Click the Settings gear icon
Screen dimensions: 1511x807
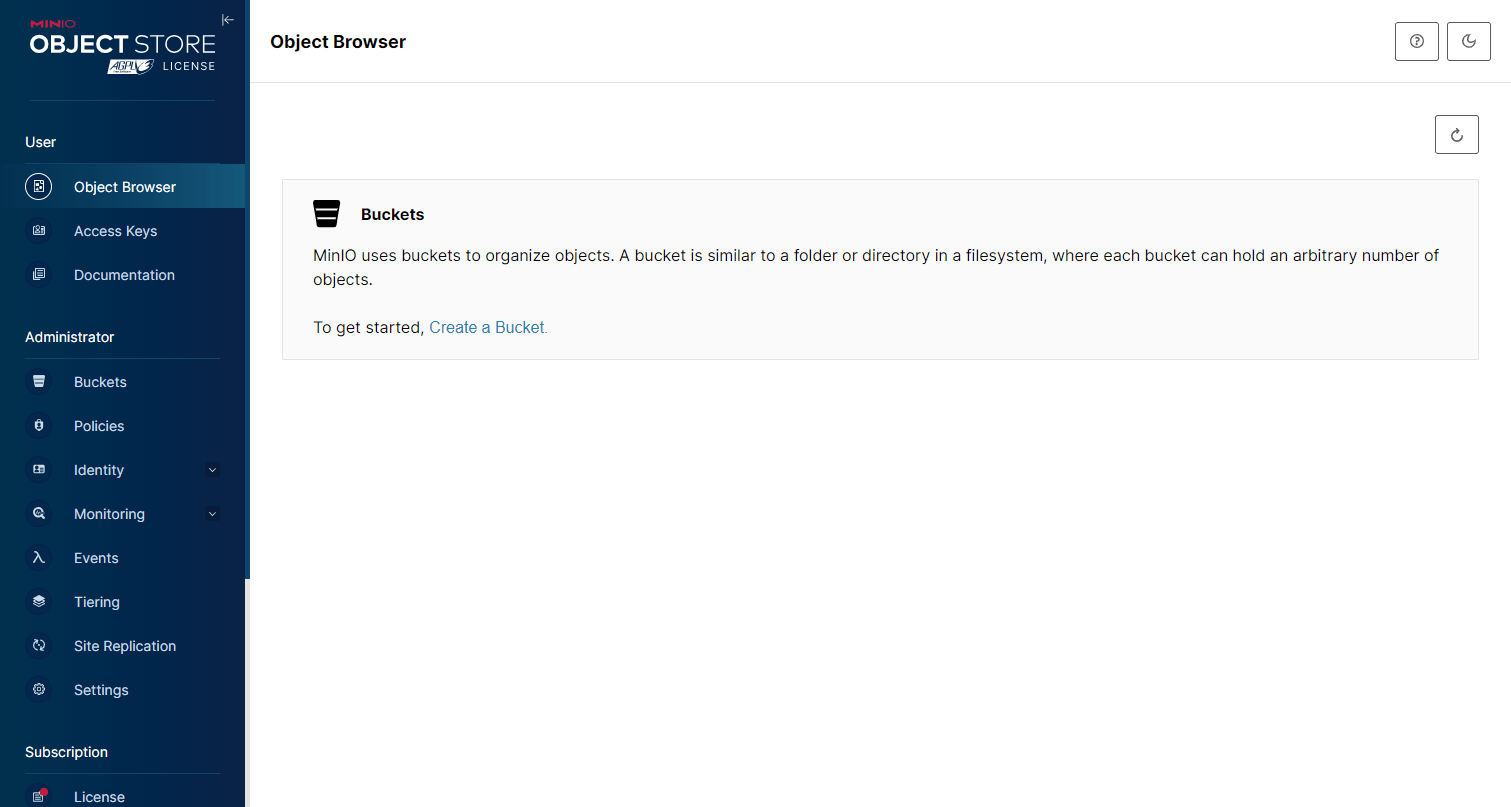pos(38,690)
